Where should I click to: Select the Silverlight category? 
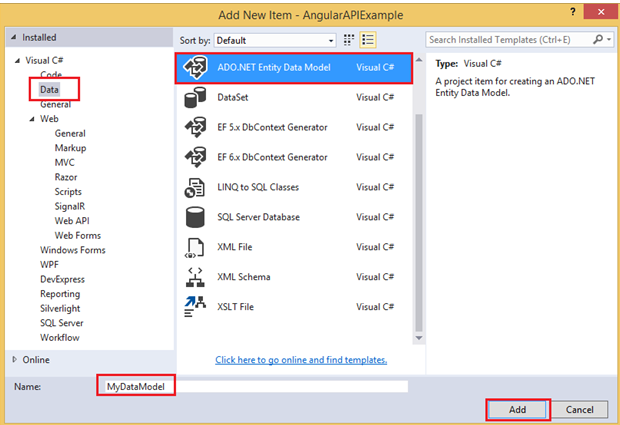click(x=60, y=309)
